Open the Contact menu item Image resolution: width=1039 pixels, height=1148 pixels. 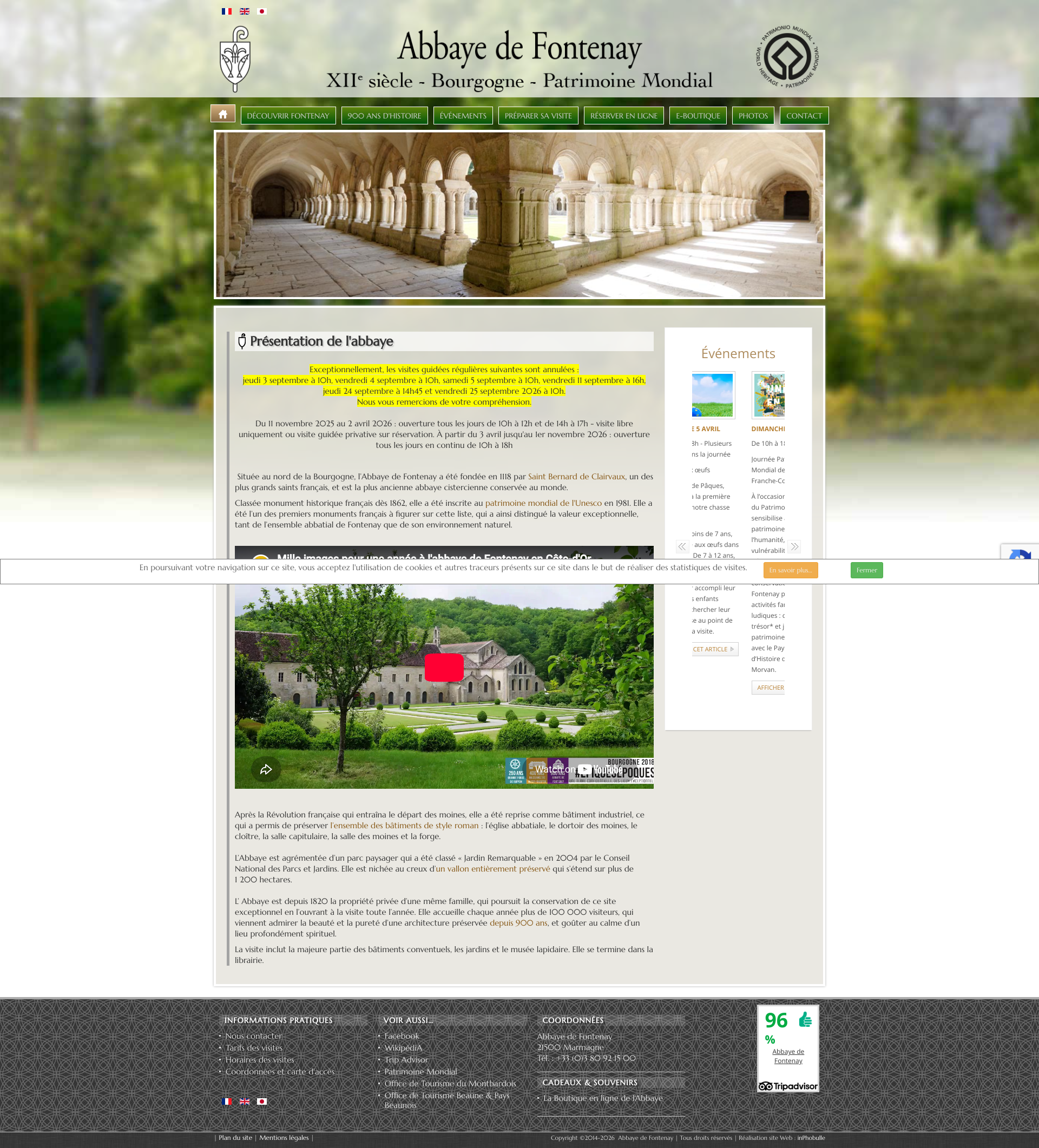point(804,116)
